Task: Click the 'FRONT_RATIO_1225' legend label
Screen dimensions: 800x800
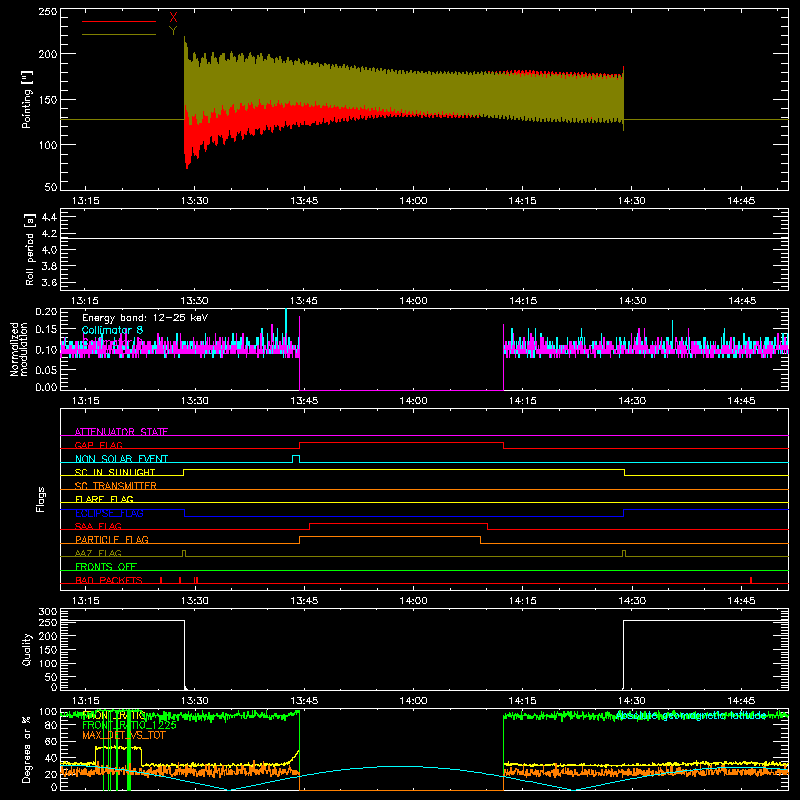Action: [x=130, y=725]
